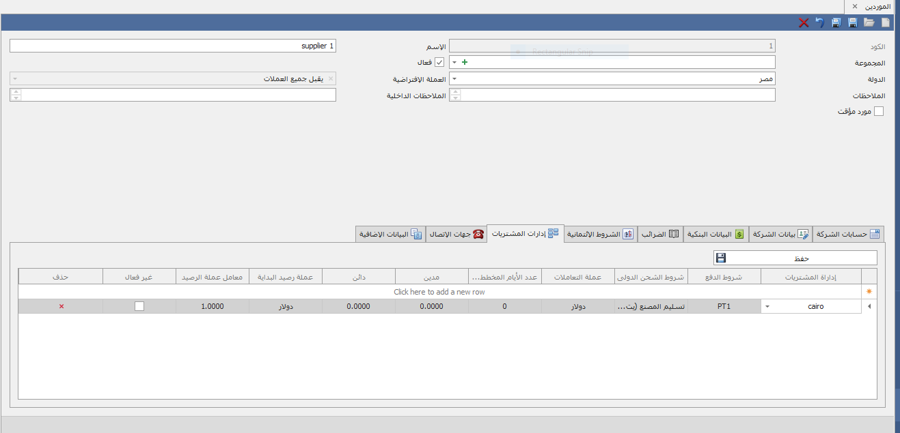Click the red X delete toolbar icon
The width and height of the screenshot is (900, 433).
[x=803, y=22]
